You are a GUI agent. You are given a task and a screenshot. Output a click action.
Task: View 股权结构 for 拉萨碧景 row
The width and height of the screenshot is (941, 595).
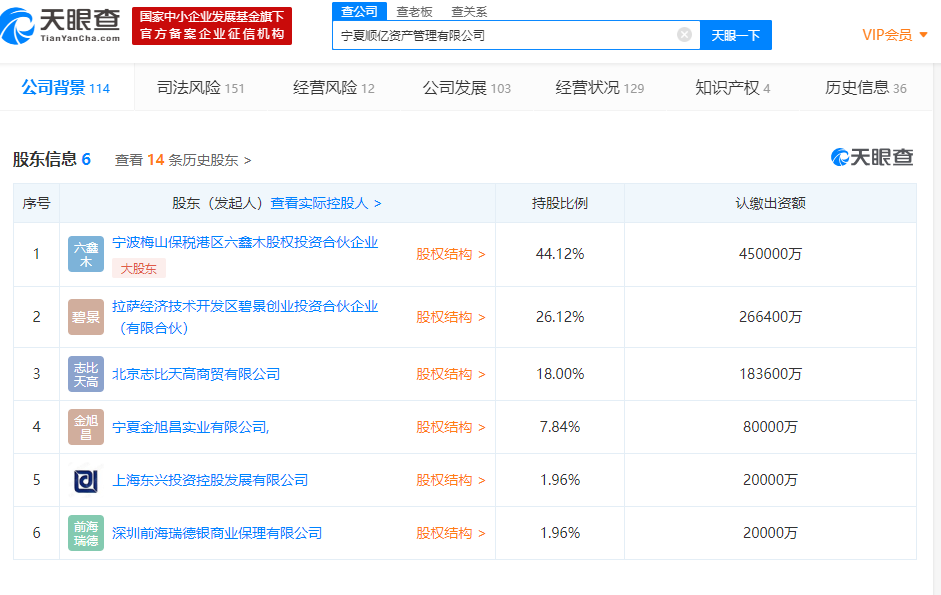tap(451, 317)
